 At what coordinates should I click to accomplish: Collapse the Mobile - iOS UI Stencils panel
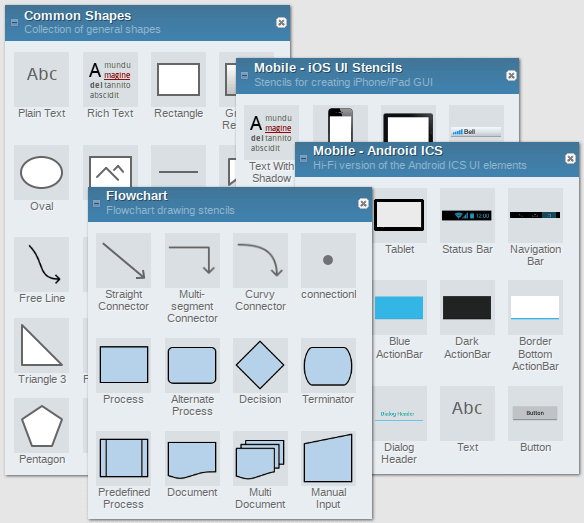[x=244, y=76]
